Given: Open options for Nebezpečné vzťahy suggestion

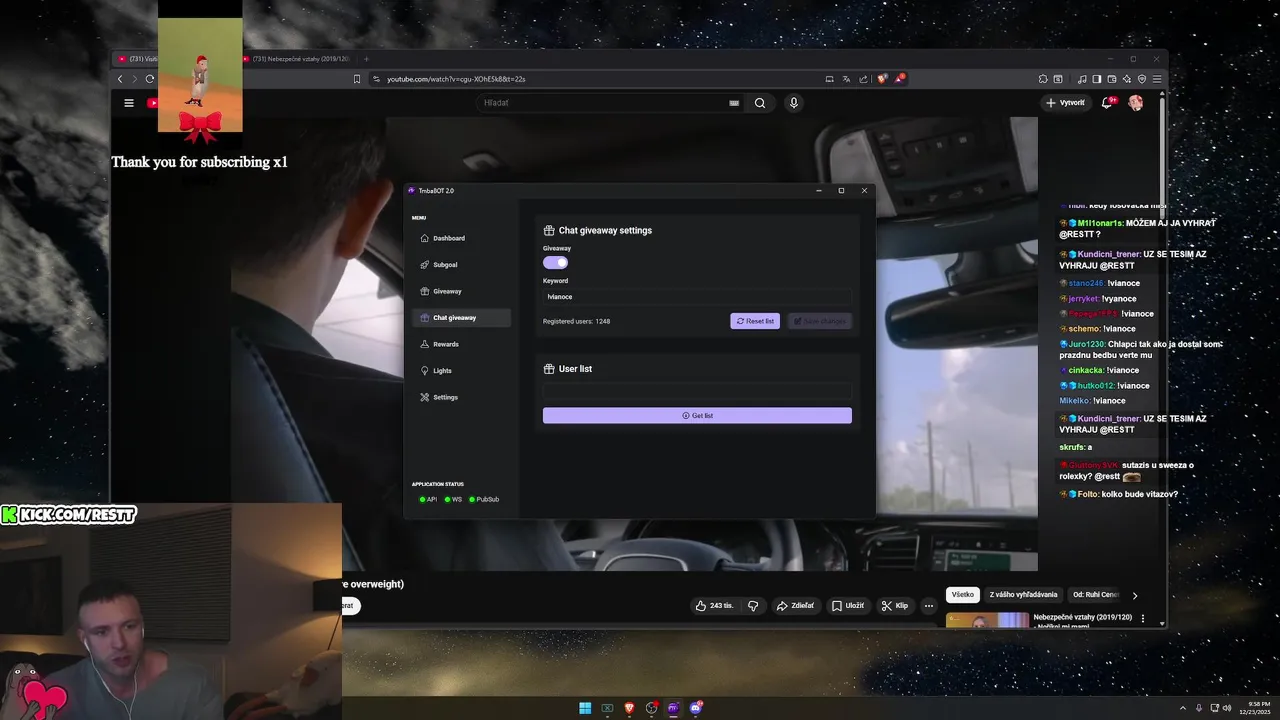Looking at the screenshot, I should coord(1143,618).
